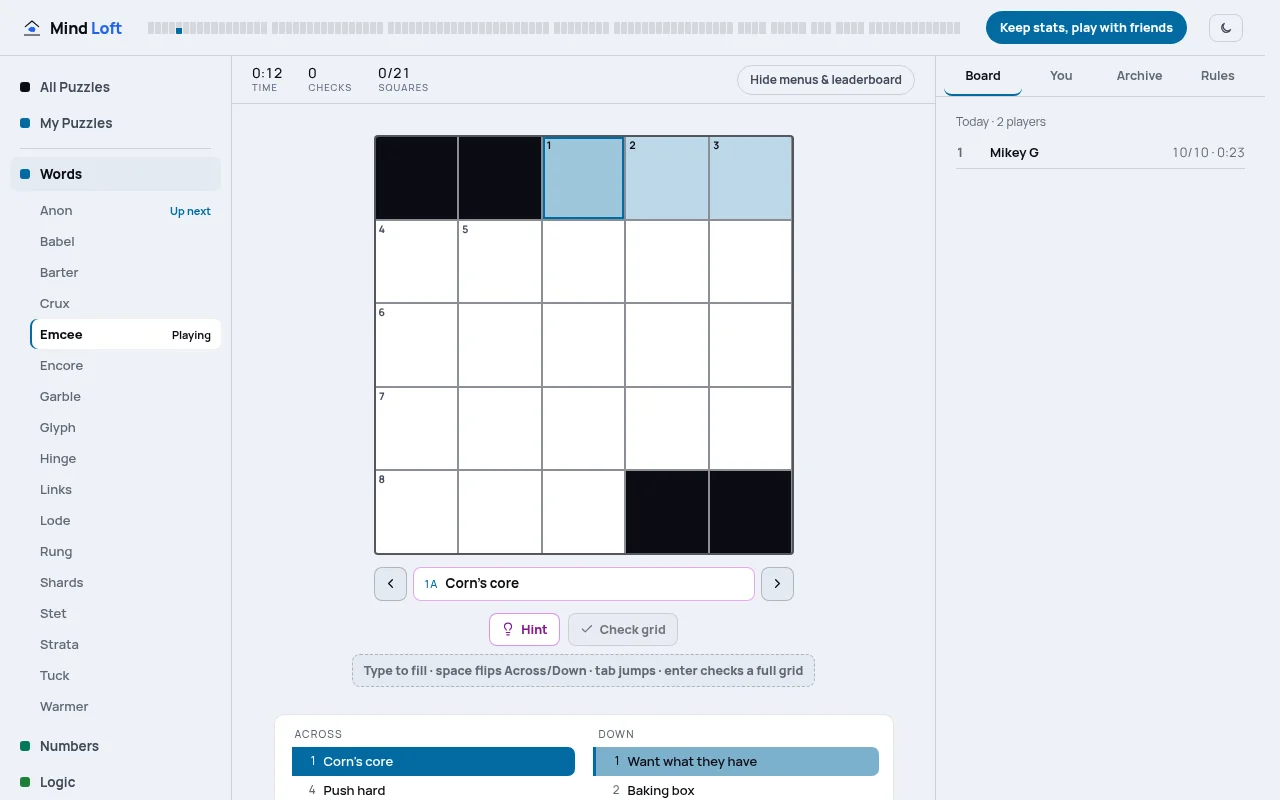This screenshot has height=800, width=1280.
Task: Choose the Shards puzzle
Action: pos(125,583)
